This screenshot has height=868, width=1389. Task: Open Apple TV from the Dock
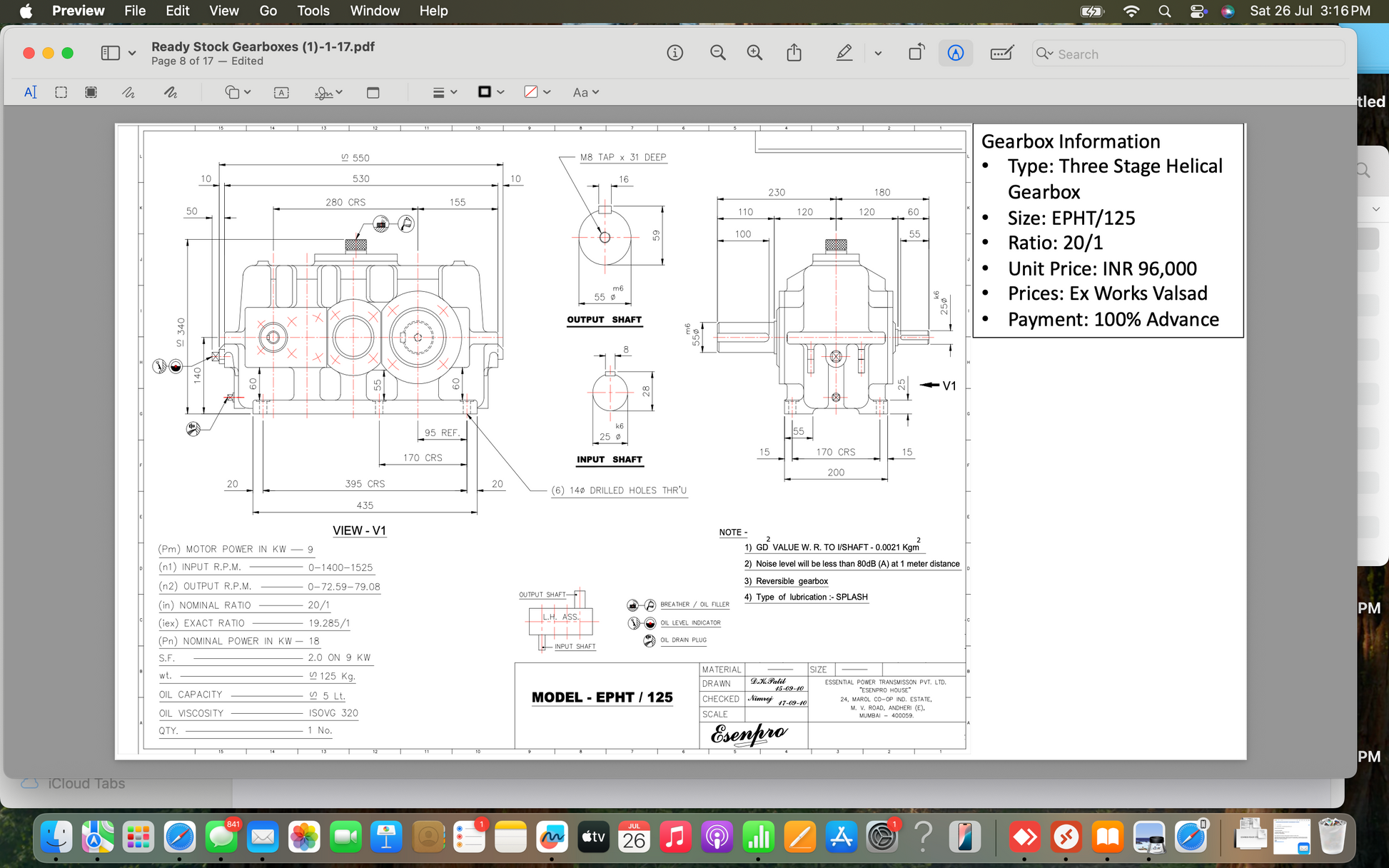[x=593, y=837]
